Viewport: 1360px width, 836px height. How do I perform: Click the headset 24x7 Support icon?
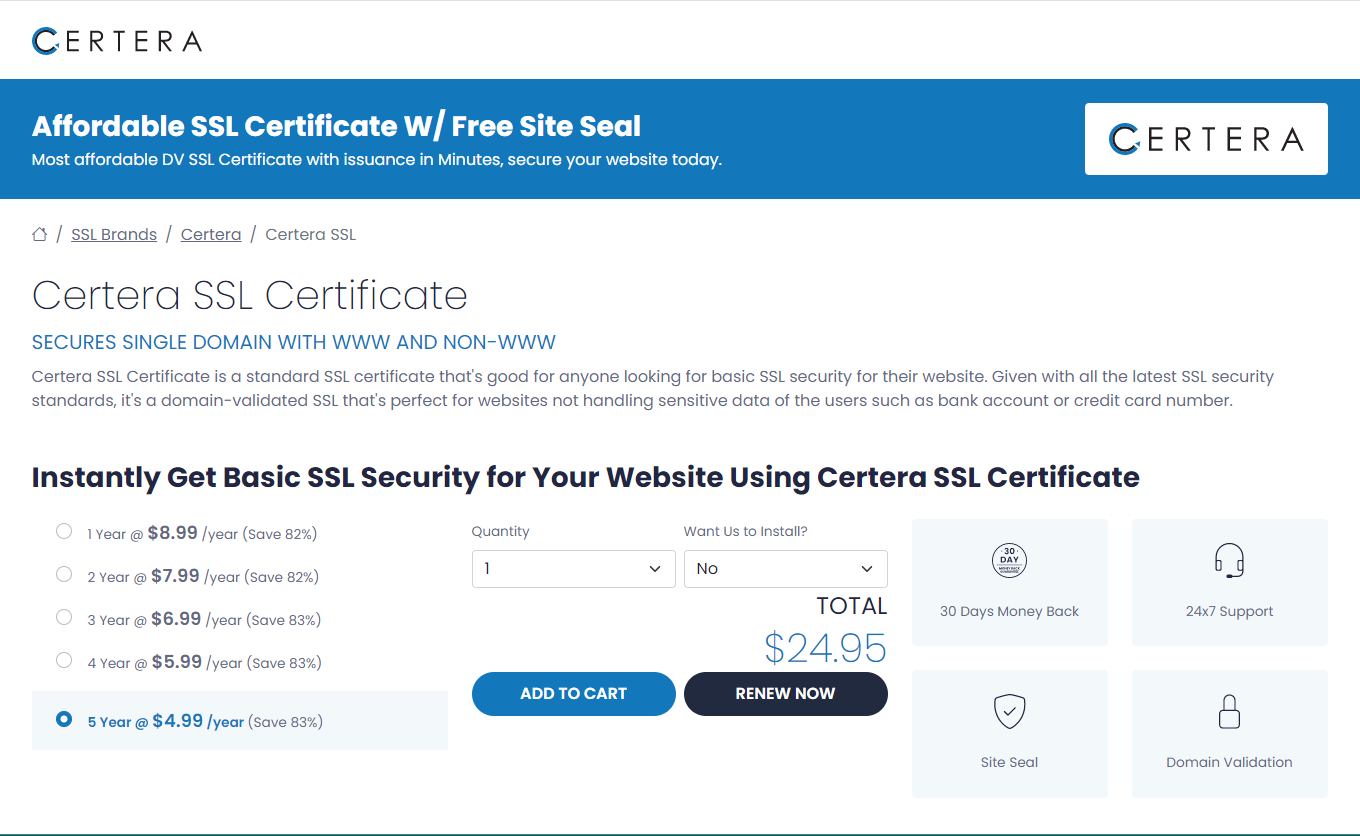tap(1229, 560)
